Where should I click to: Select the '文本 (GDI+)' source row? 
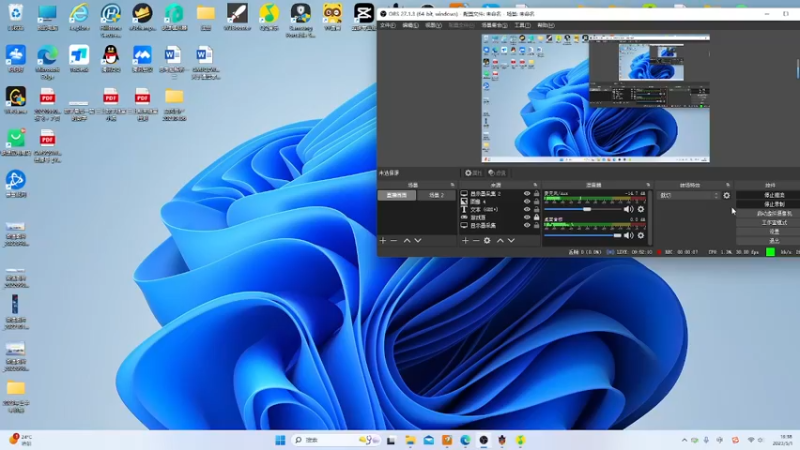(499, 209)
